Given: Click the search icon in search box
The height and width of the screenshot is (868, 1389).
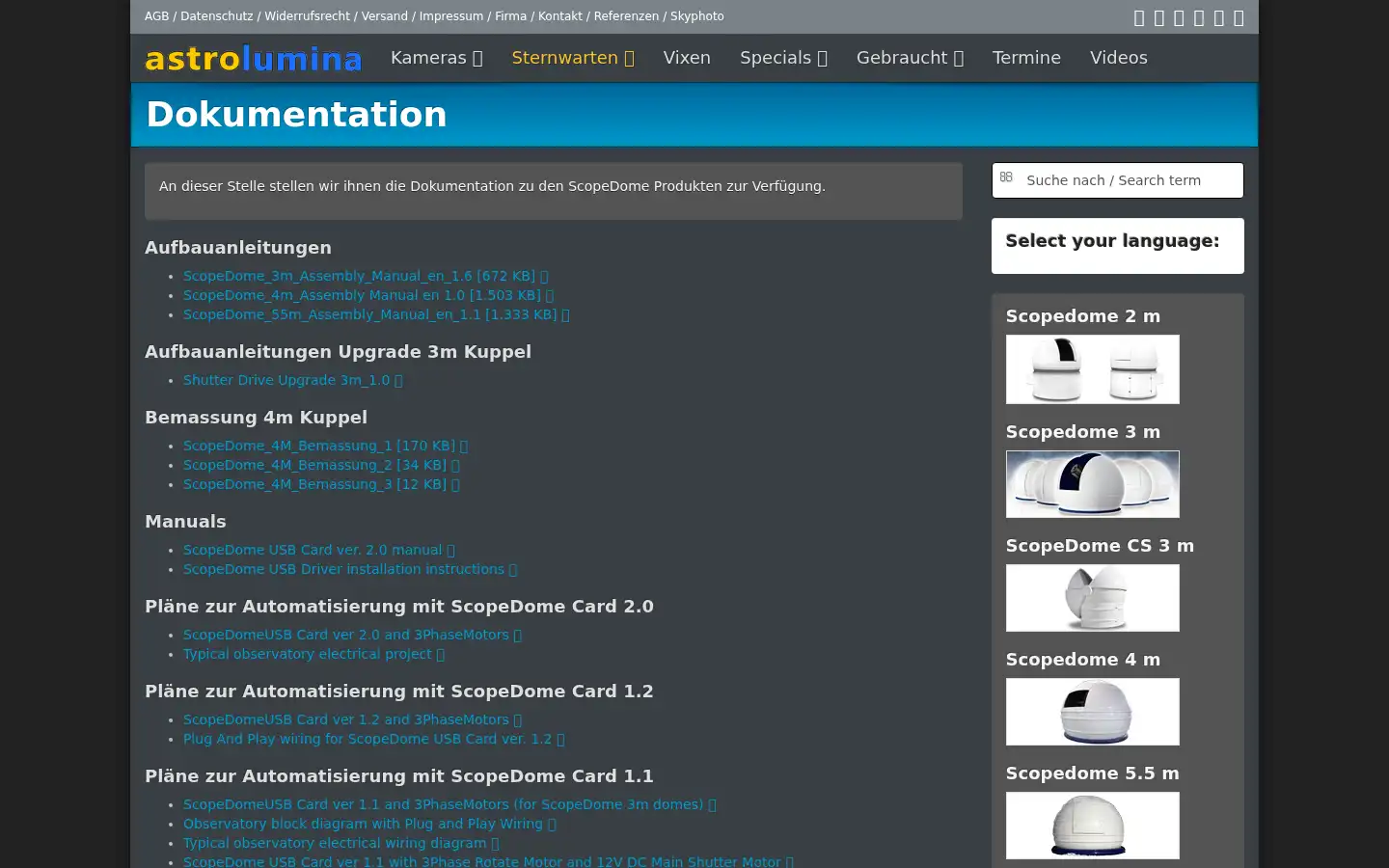Looking at the screenshot, I should 1006,177.
